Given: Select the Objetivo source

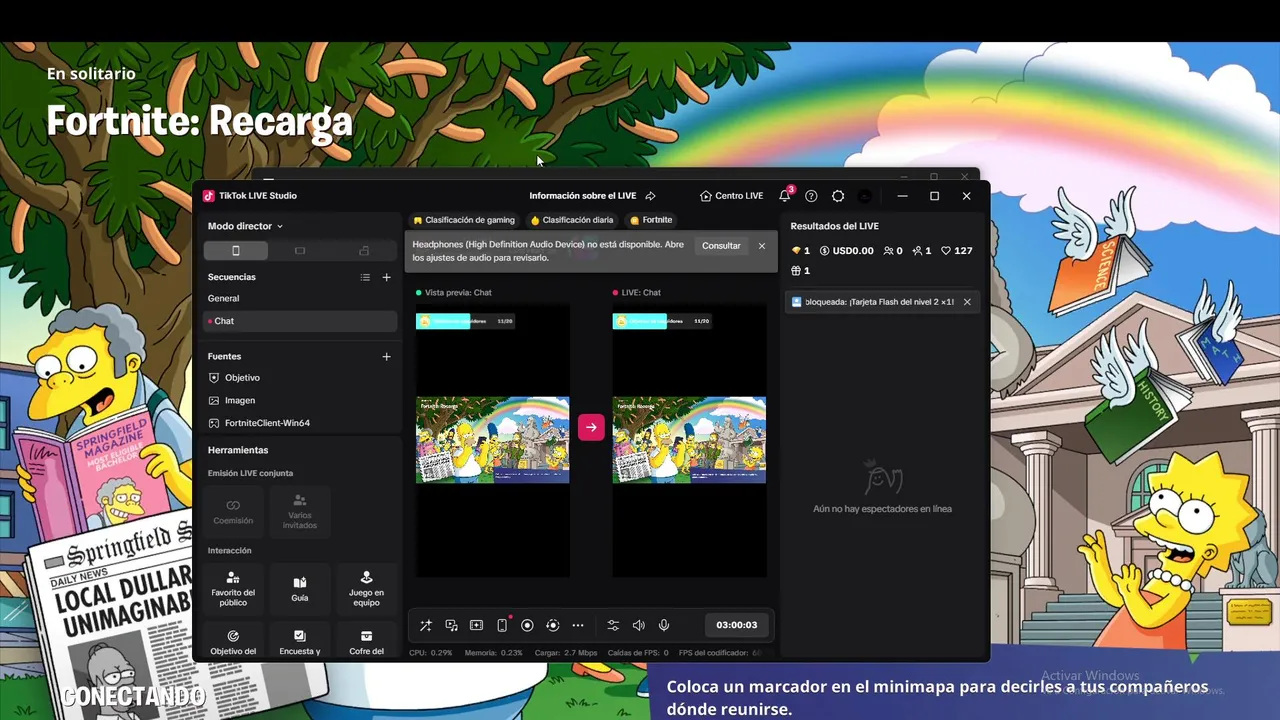Looking at the screenshot, I should tap(300, 378).
